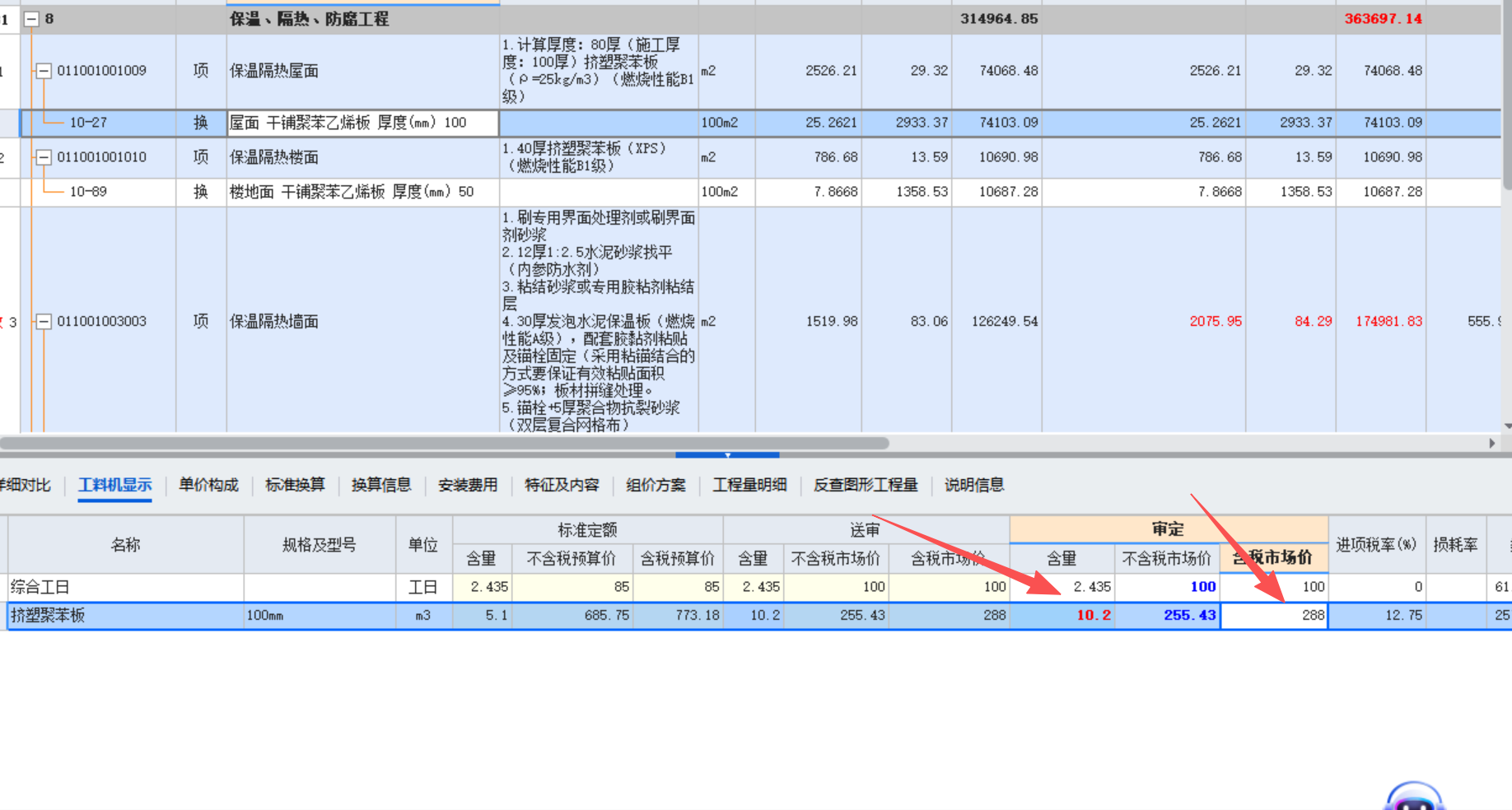Click the 含税市场价 cell showing 288
The height and width of the screenshot is (810, 1512).
click(x=1273, y=615)
